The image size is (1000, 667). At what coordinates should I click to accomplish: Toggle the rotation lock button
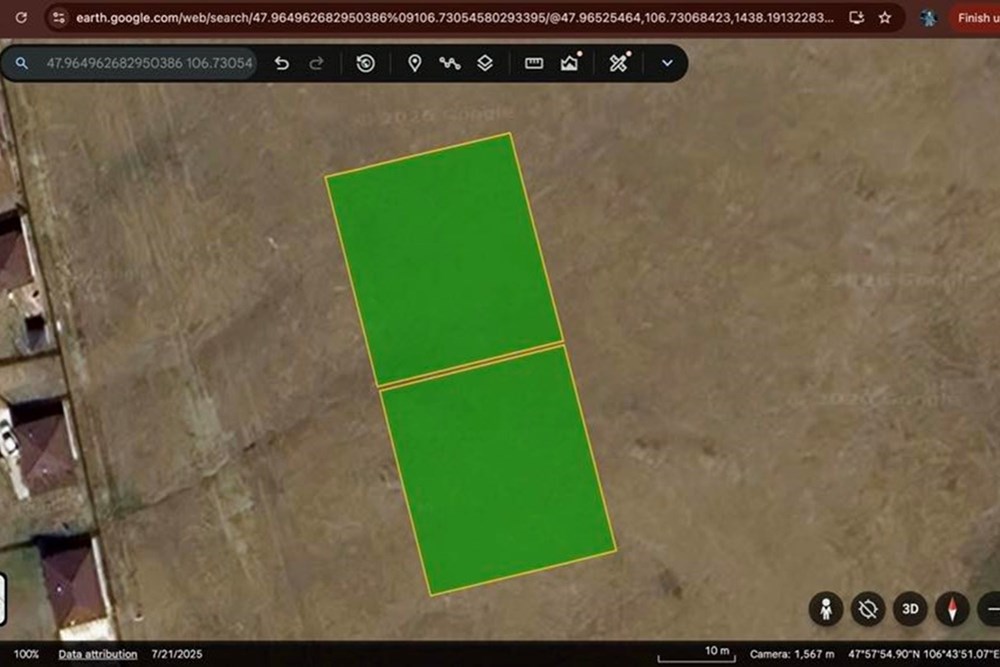pos(868,609)
